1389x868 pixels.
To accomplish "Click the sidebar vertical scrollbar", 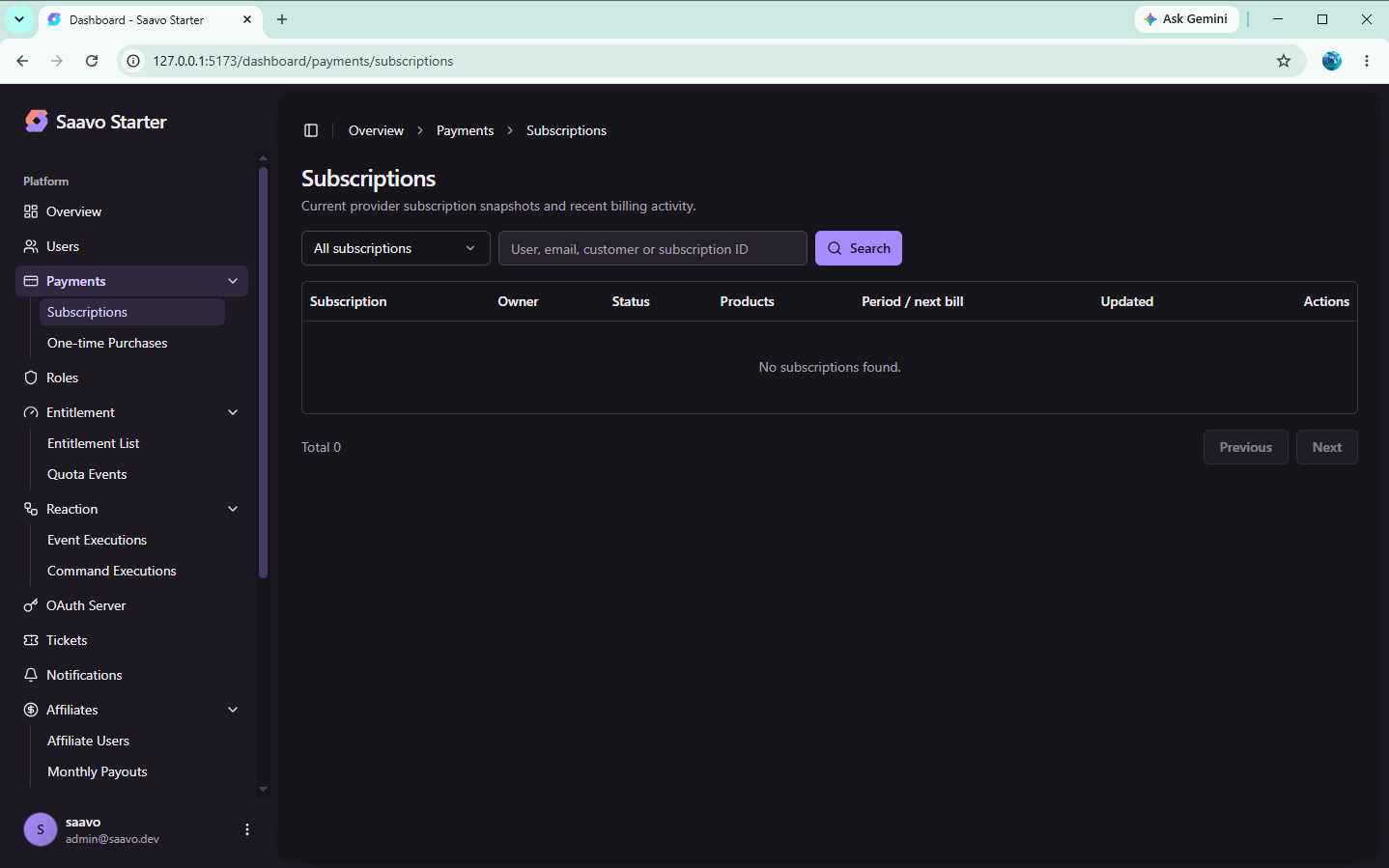I will click(x=263, y=373).
